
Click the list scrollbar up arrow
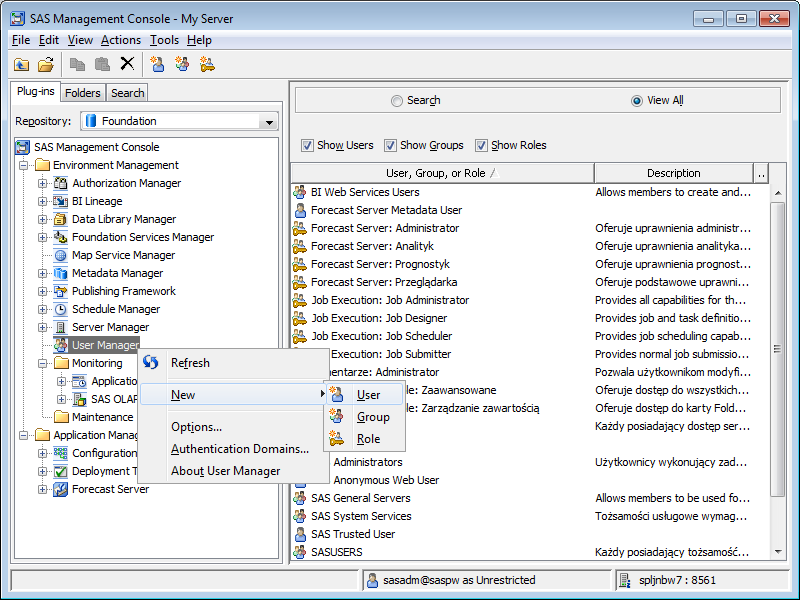click(778, 193)
